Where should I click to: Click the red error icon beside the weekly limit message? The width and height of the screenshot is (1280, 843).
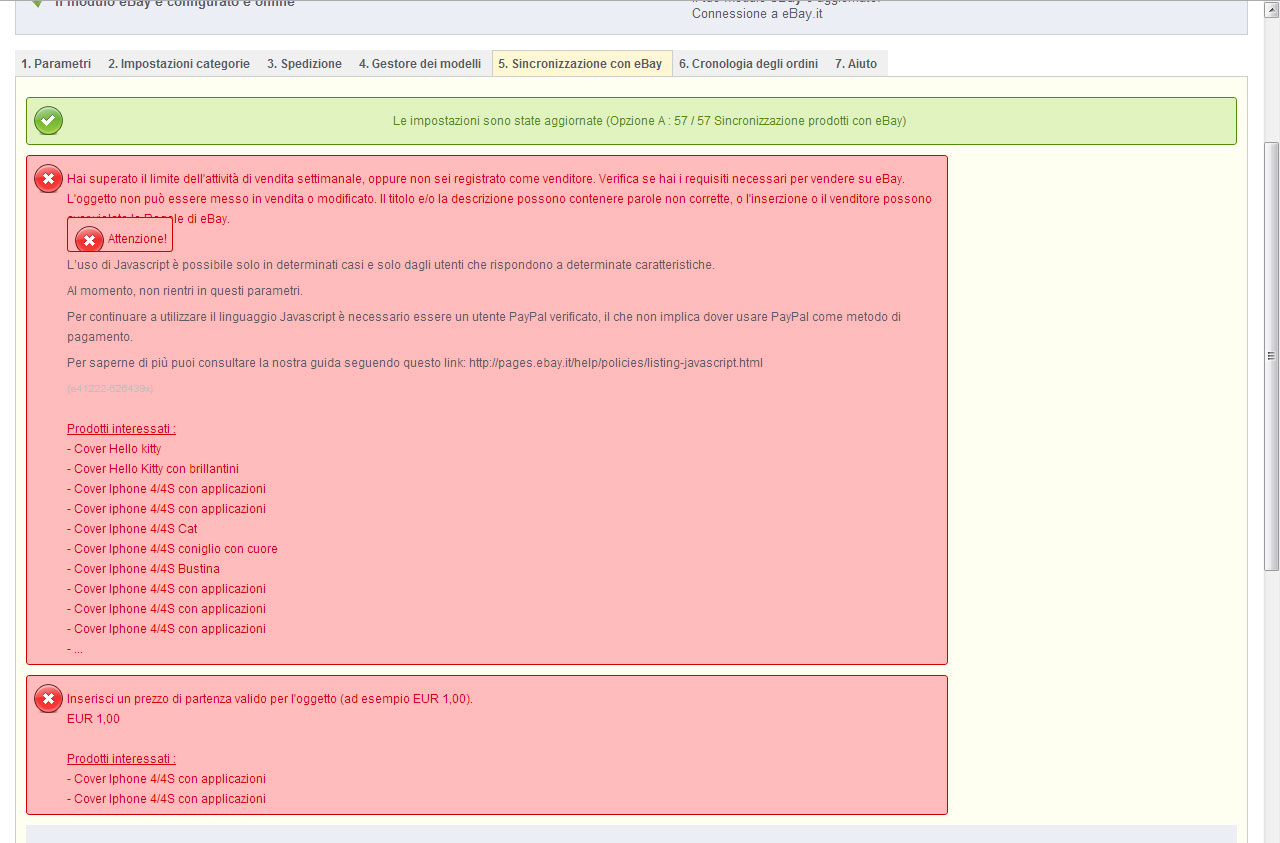[48, 179]
